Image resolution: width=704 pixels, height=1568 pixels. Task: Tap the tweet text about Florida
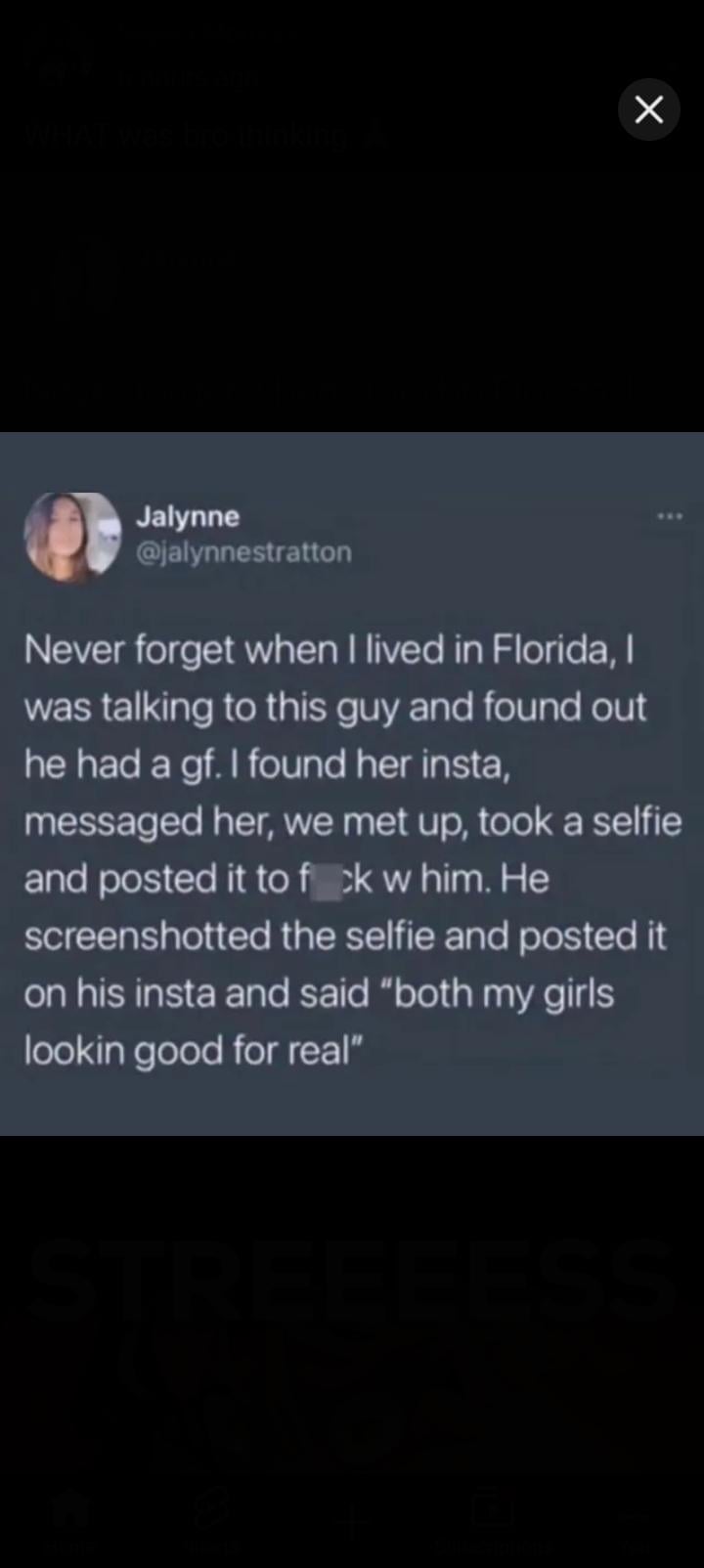[352, 849]
